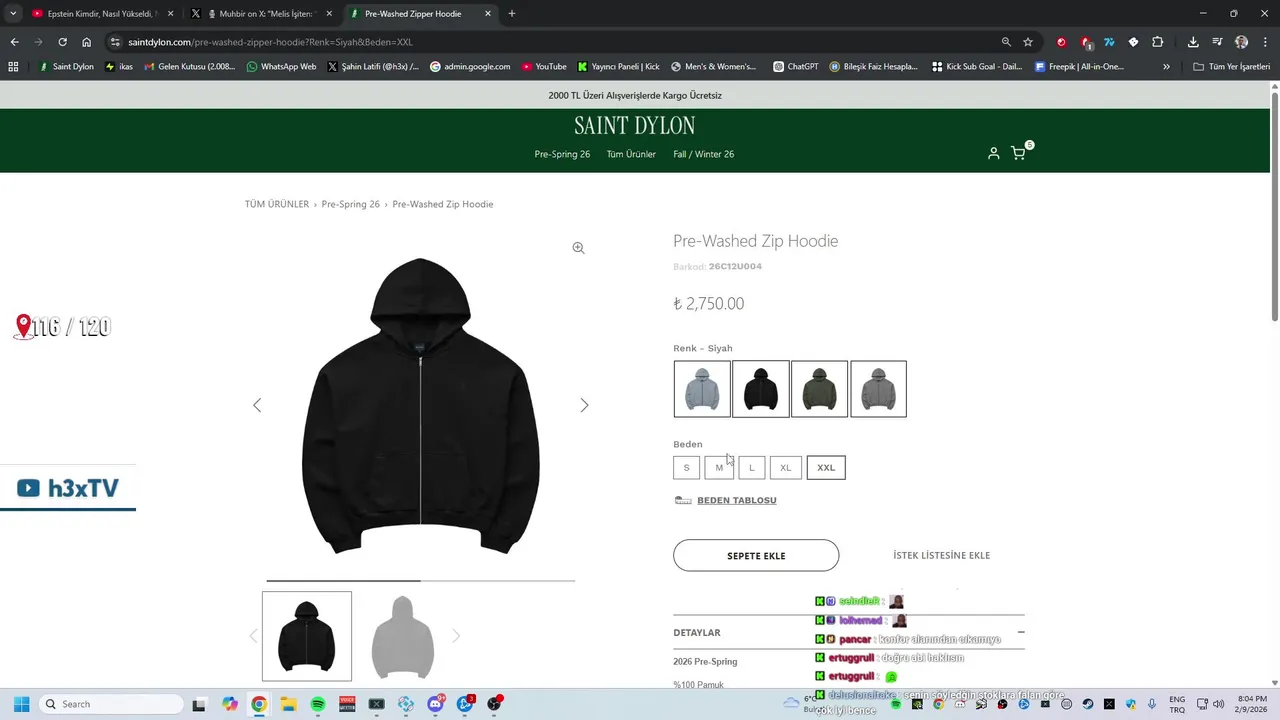
Task: Click the SAINT DYLON logo
Action: [635, 126]
